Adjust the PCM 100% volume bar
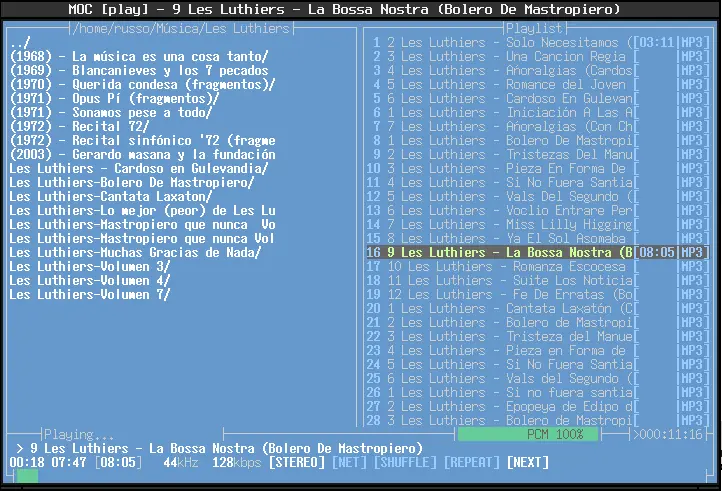The height and width of the screenshot is (491, 722). pos(528,434)
